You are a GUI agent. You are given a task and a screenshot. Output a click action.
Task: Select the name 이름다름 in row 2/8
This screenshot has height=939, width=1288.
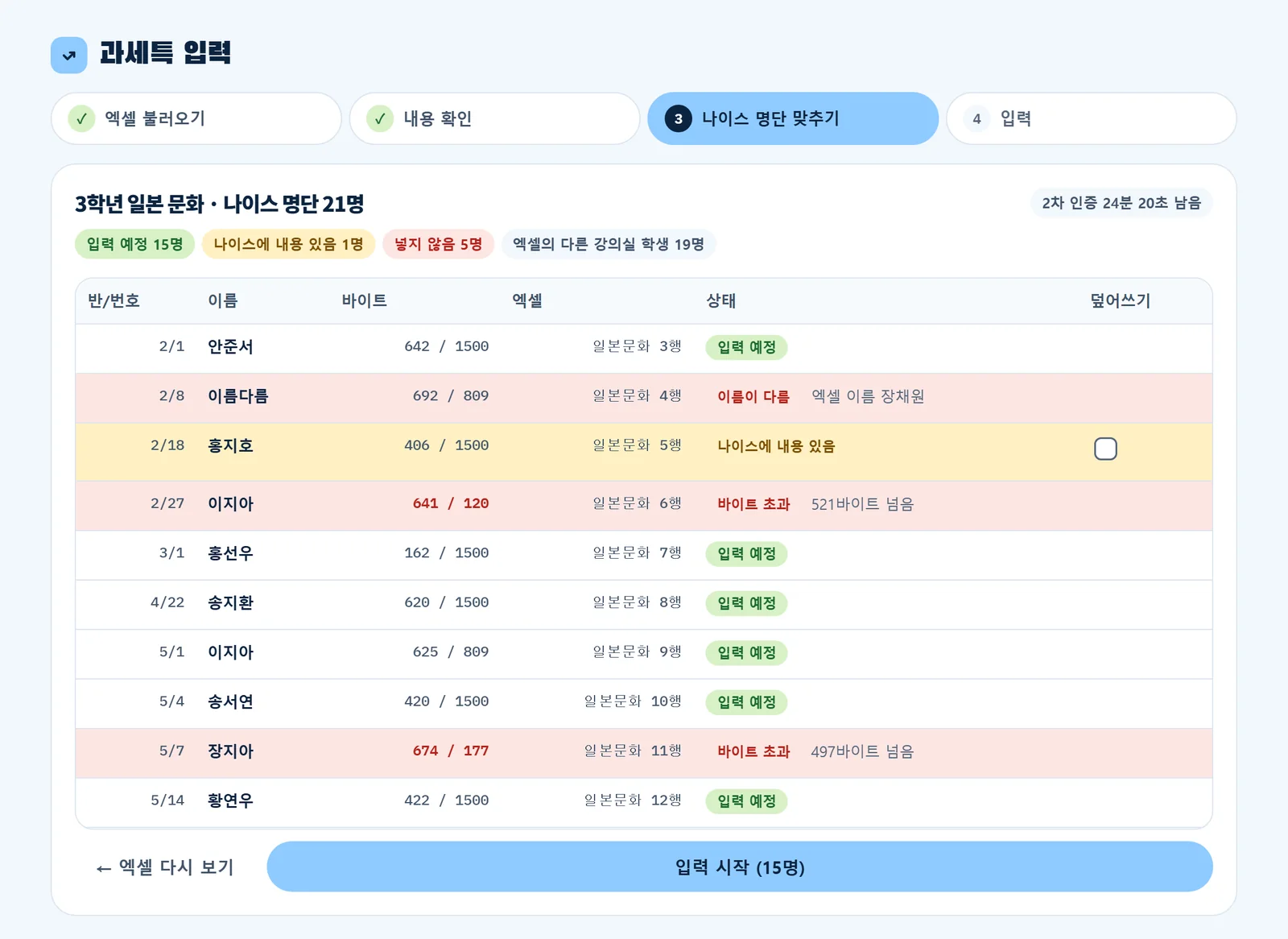237,396
